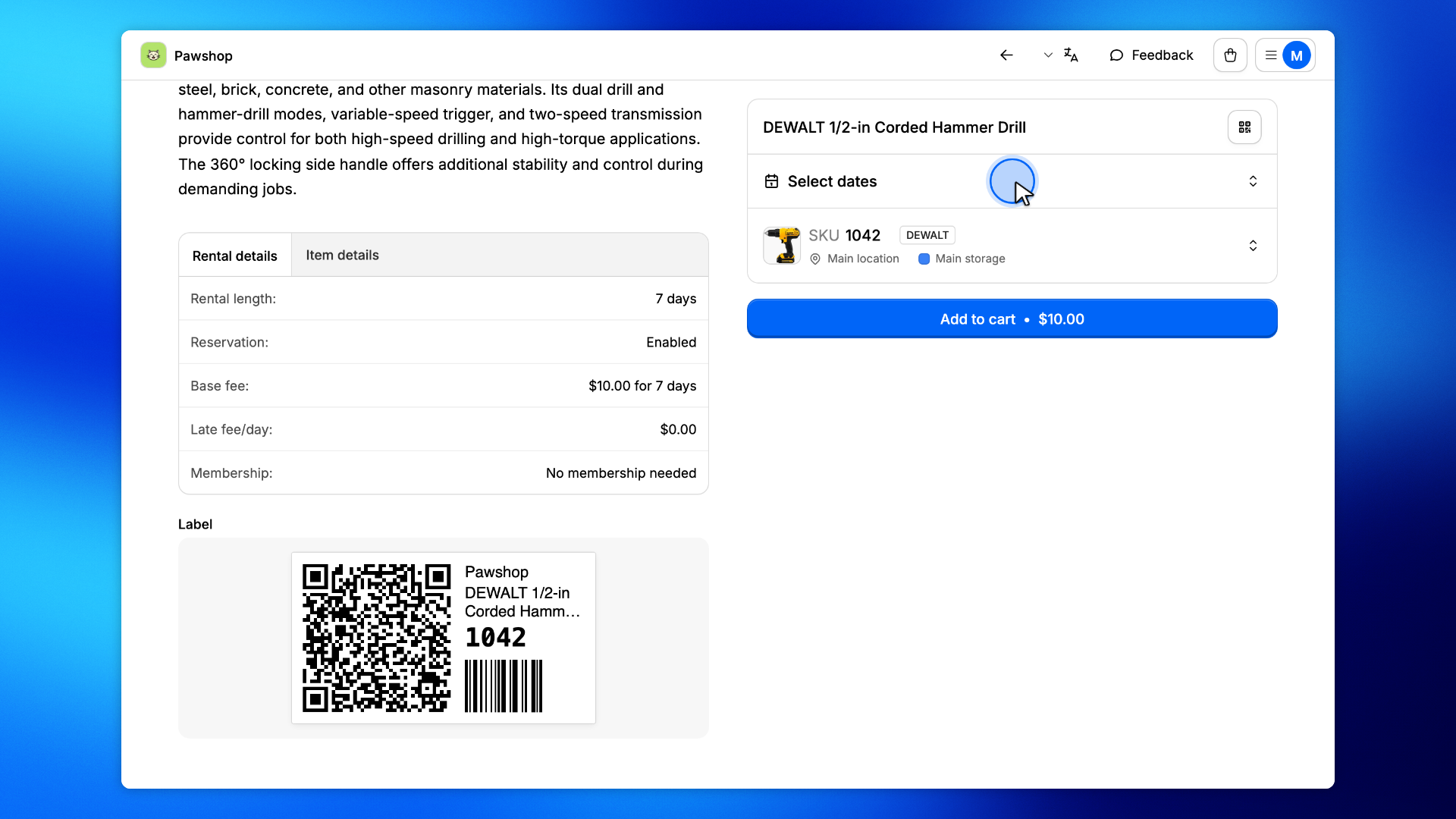Viewport: 1456px width, 819px height.
Task: Add the drill to cart for $10.00
Action: coord(1012,318)
